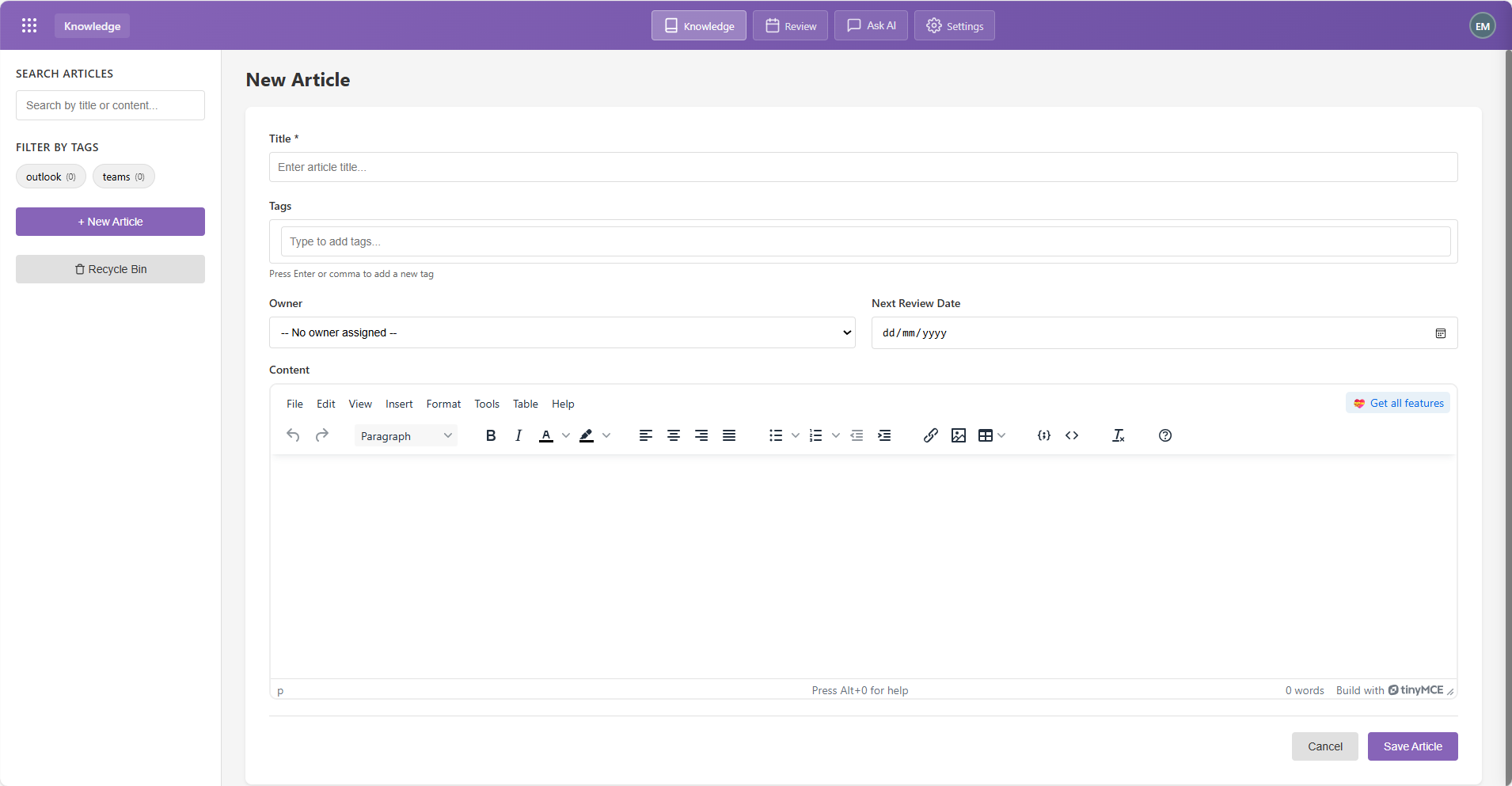Open the calendar picker icon for review date

(1441, 333)
